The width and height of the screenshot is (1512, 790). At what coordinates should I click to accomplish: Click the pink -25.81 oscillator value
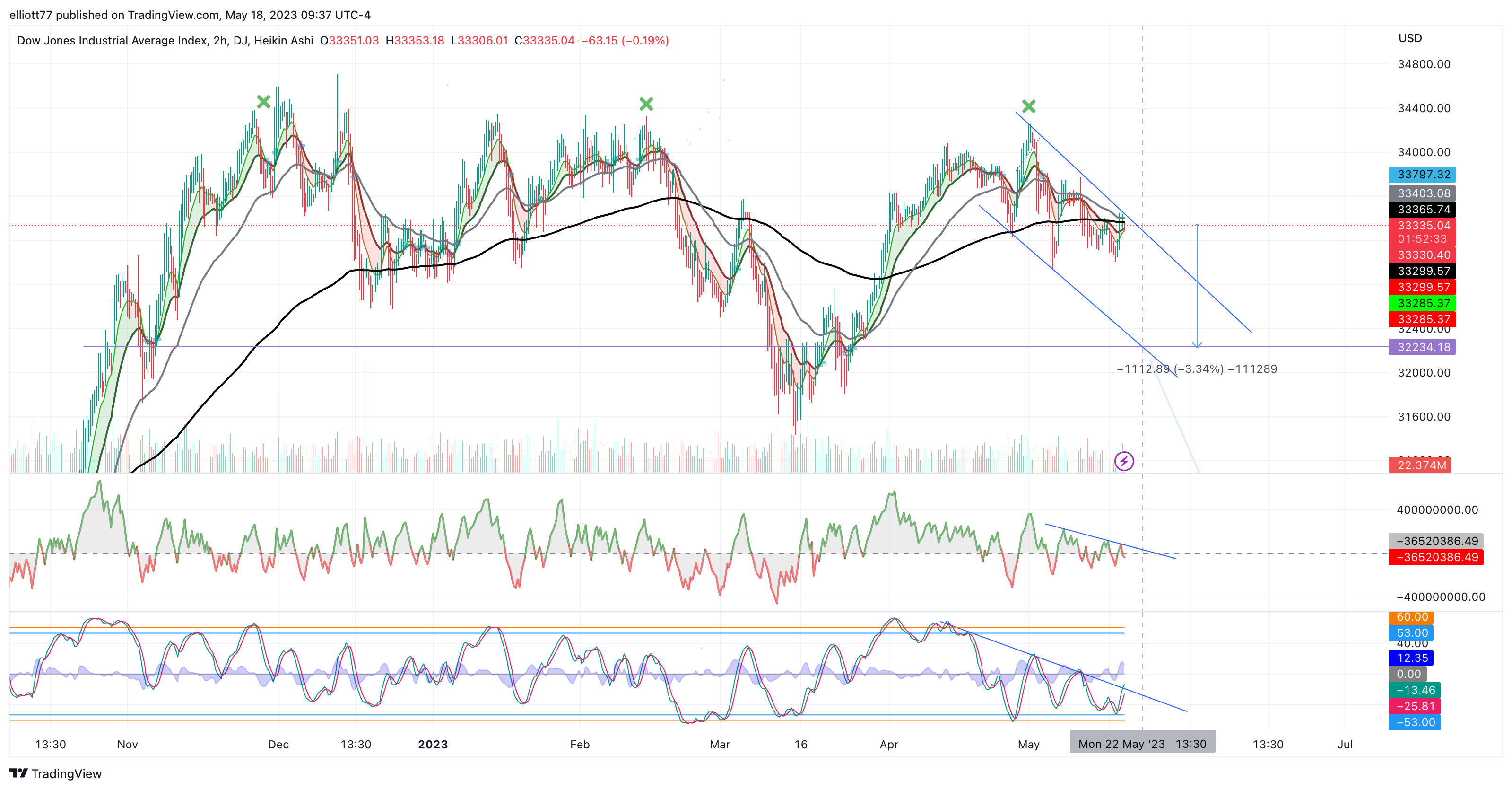pyautogui.click(x=1415, y=706)
